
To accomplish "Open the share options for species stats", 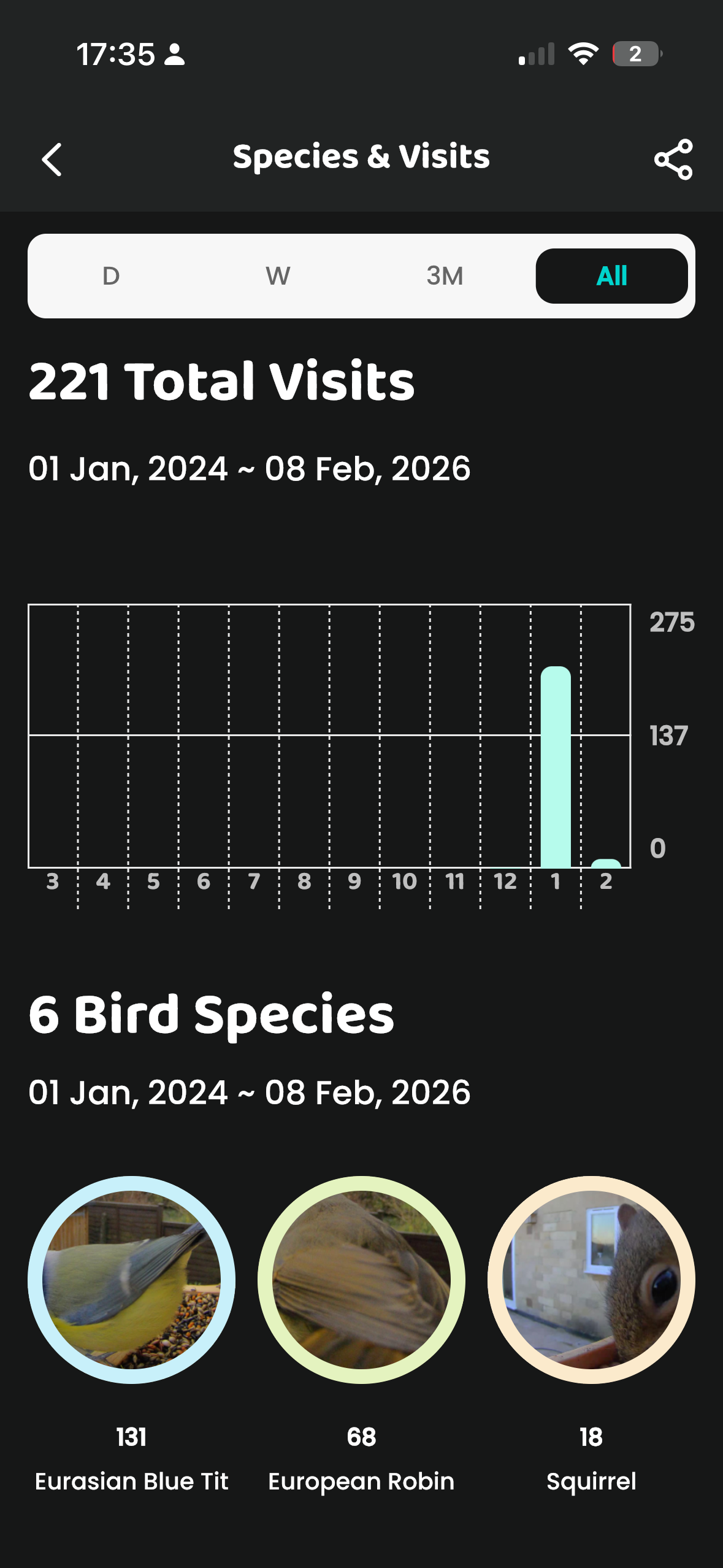I will [x=673, y=159].
